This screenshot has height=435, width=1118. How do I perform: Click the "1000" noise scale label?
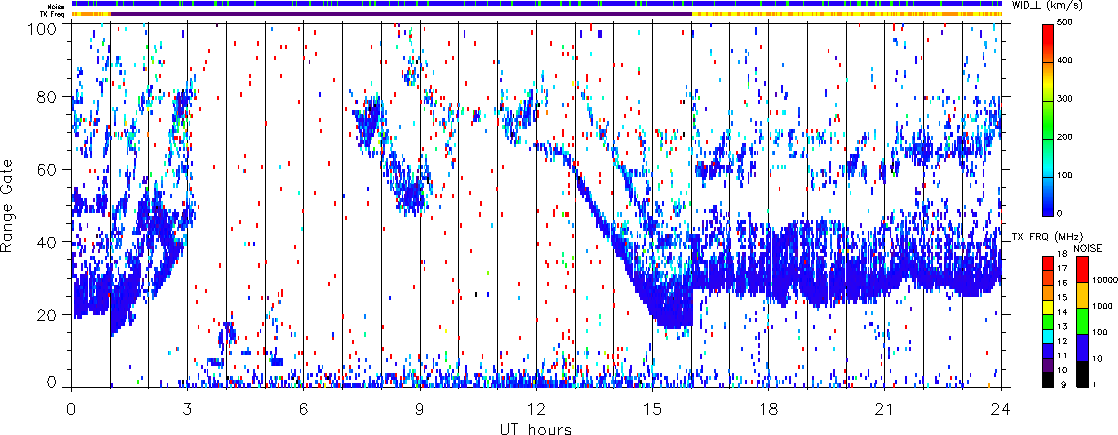coord(1102,306)
